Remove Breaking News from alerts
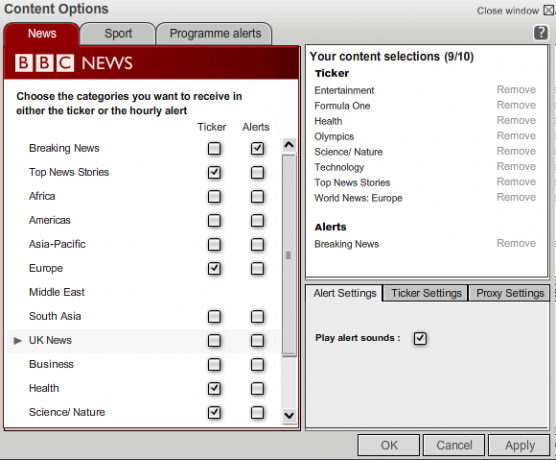Image resolution: width=556 pixels, height=460 pixels. pyautogui.click(x=516, y=243)
